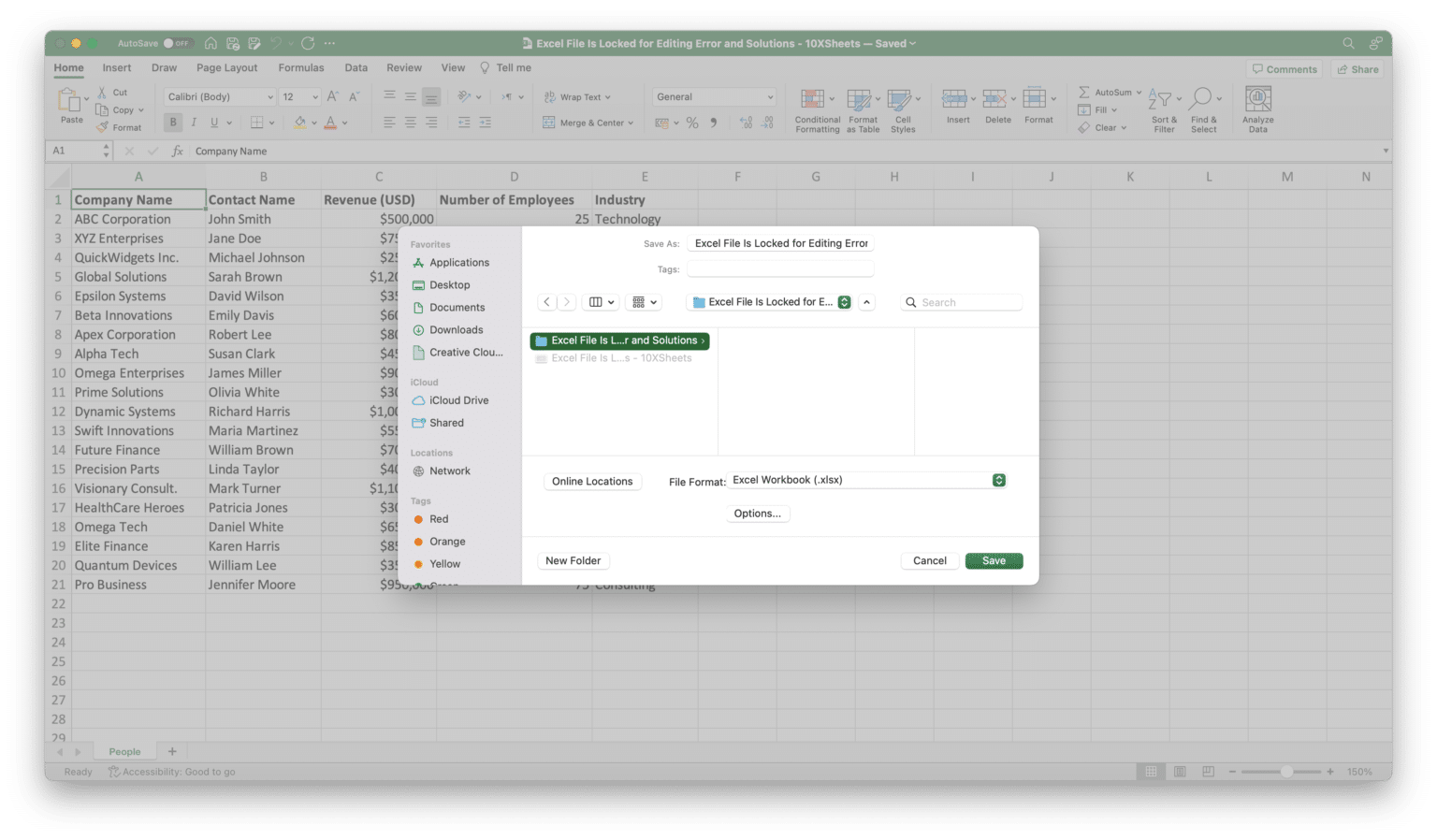Open Format as Table
The height and width of the screenshot is (840, 1437).
pos(863,109)
